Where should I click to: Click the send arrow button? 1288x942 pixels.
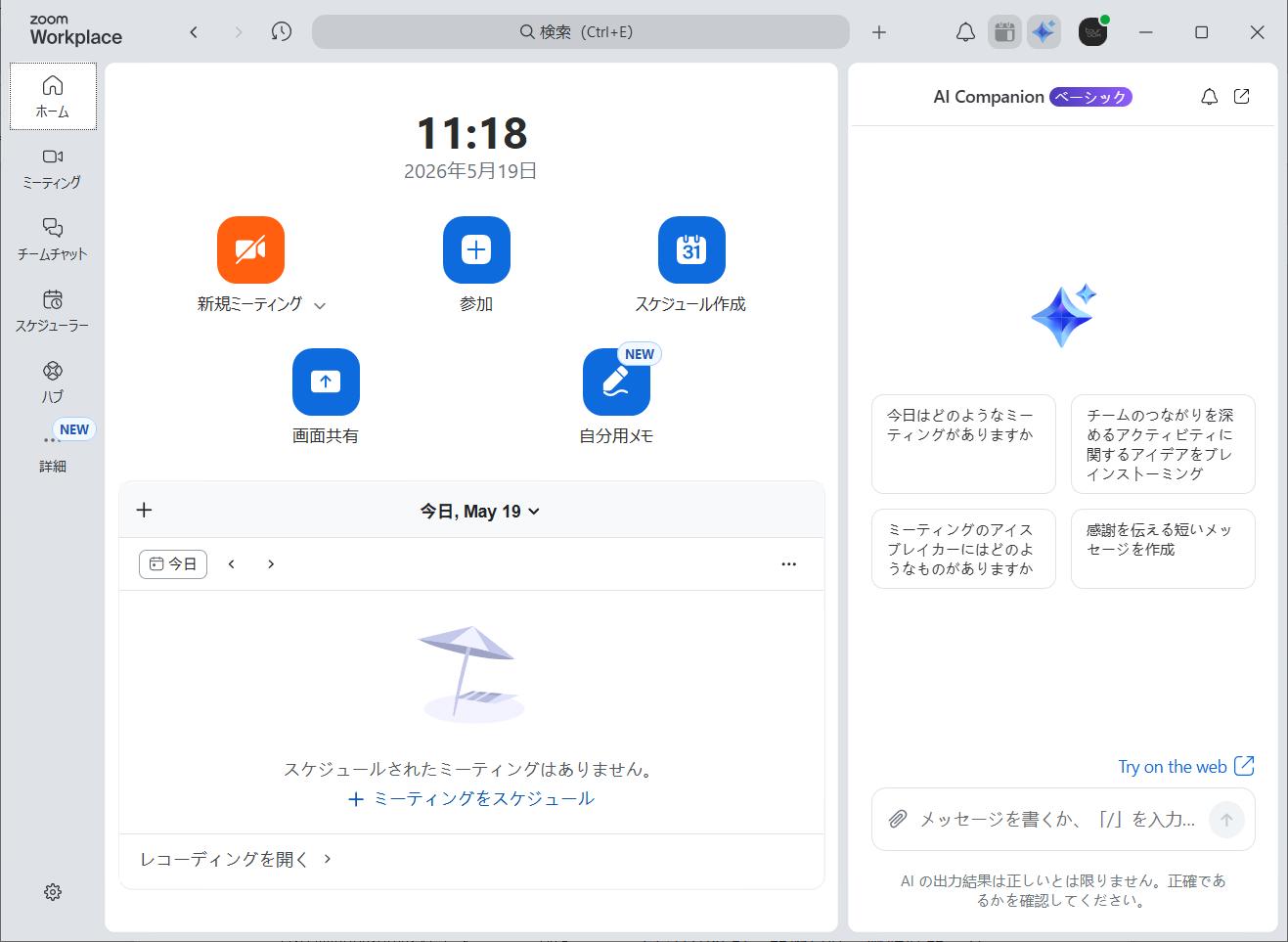(1226, 820)
